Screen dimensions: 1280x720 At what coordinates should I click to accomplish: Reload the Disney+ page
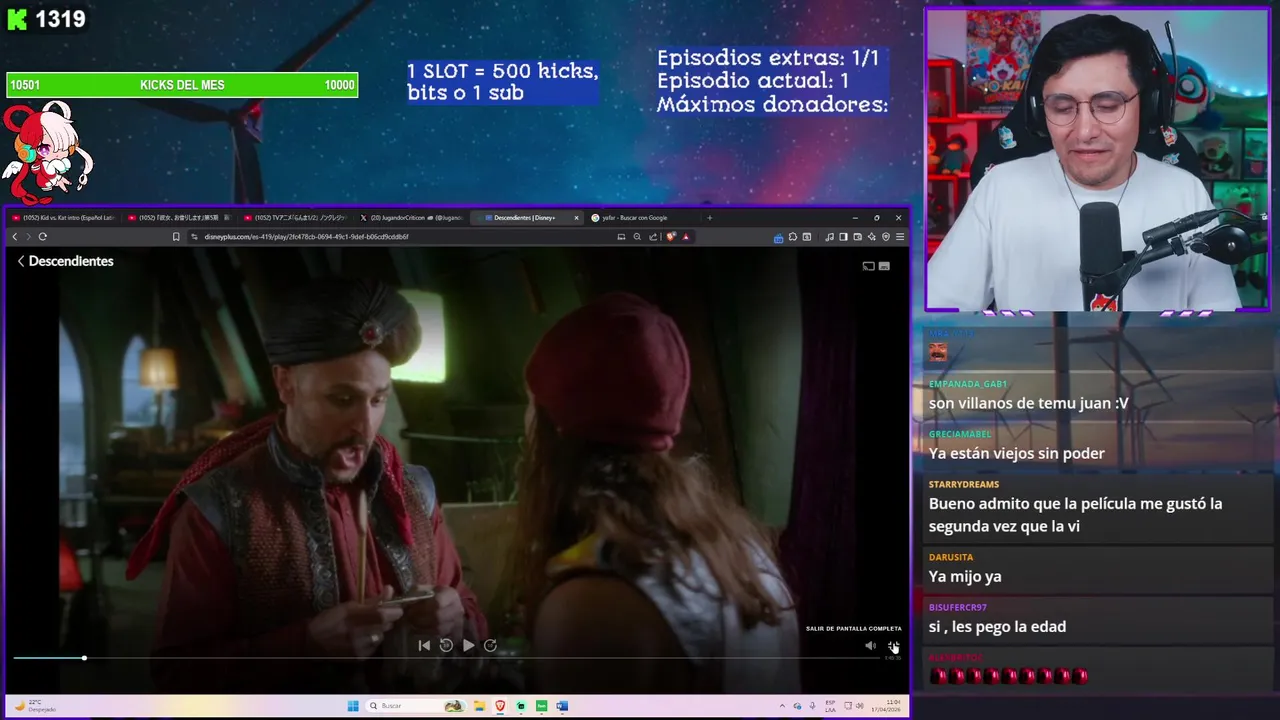pyautogui.click(x=42, y=237)
